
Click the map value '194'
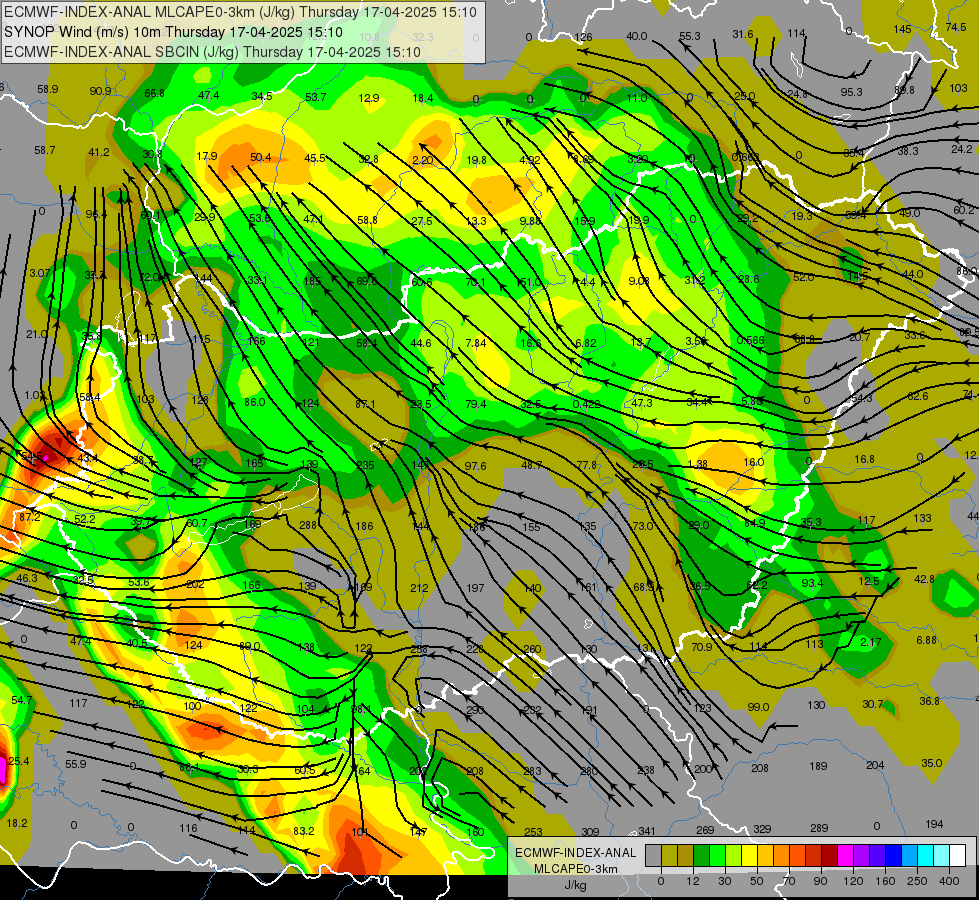click(x=934, y=824)
